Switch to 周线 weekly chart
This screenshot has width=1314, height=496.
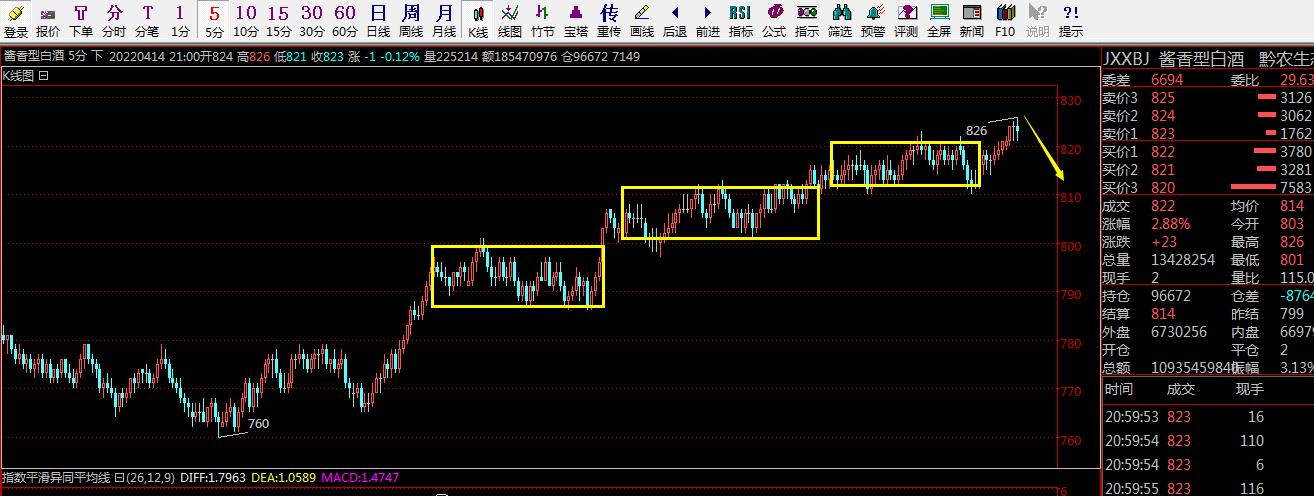[411, 20]
